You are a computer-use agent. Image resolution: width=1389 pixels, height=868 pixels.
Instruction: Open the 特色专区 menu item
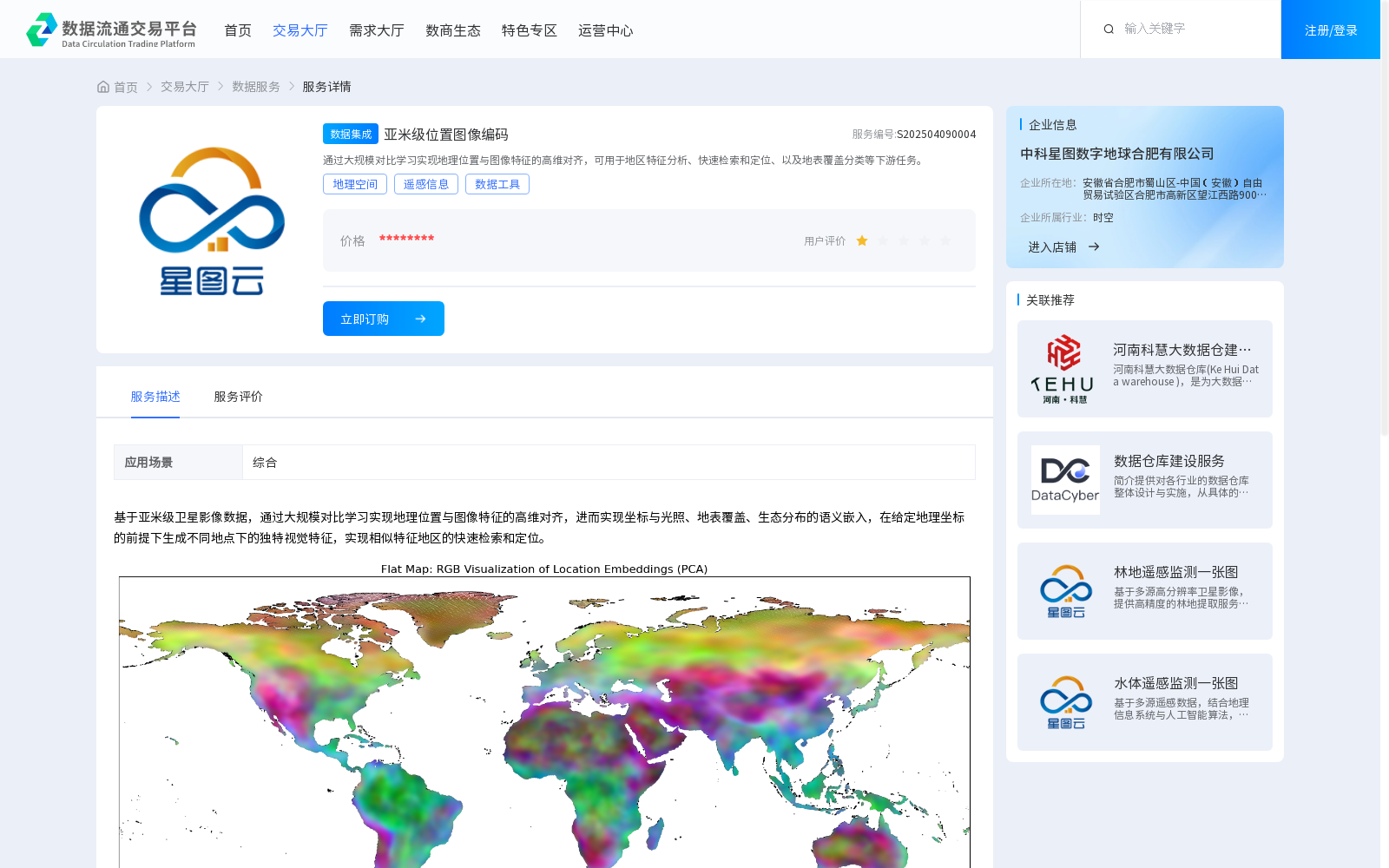click(530, 30)
